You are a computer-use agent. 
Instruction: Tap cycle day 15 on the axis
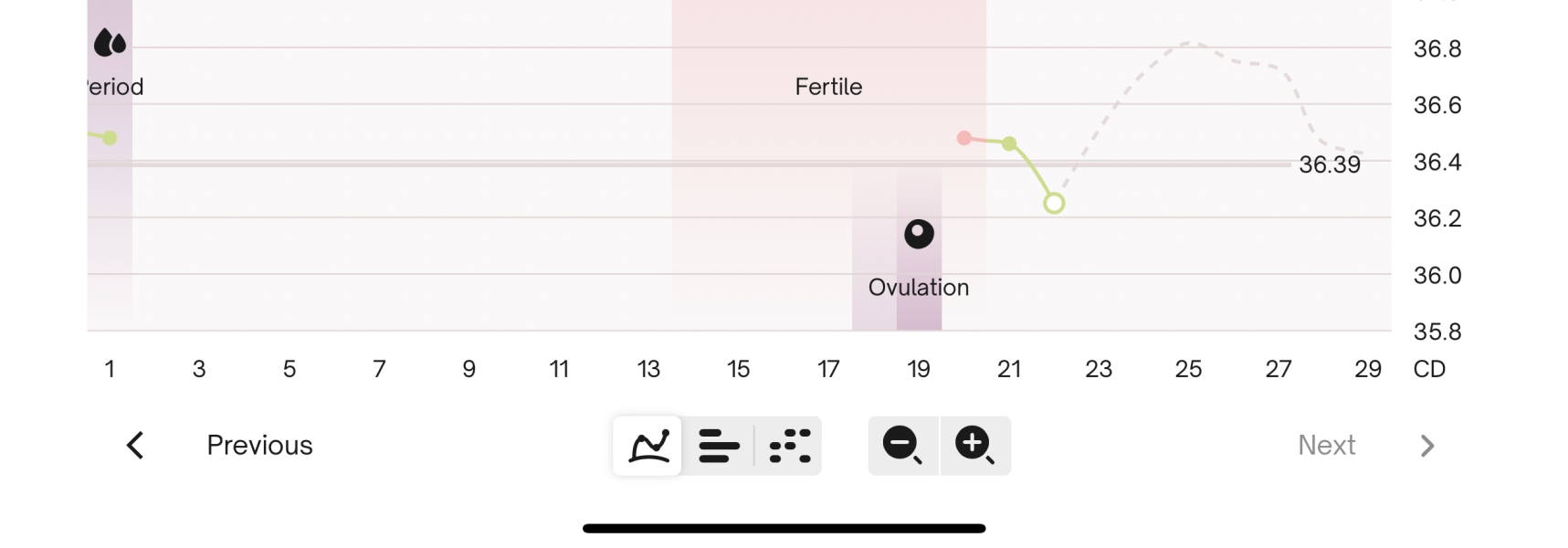coord(738,369)
